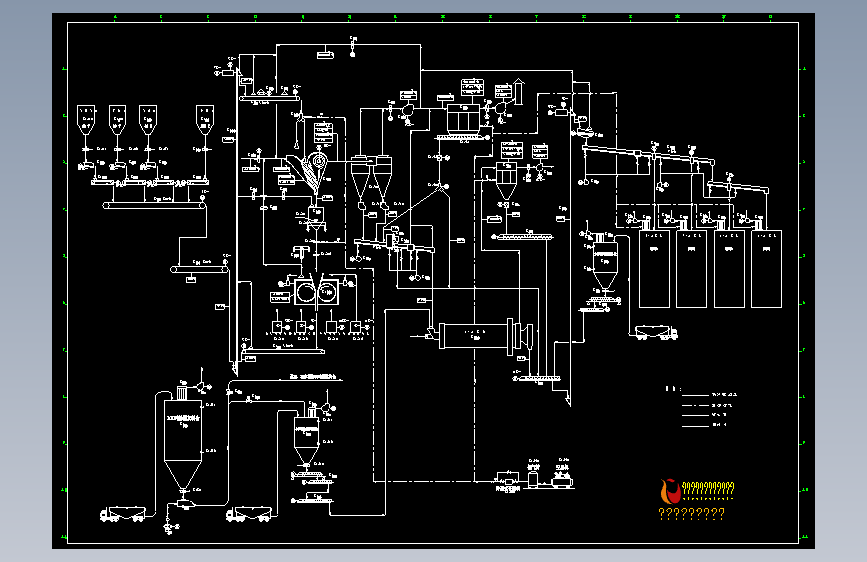Screen dimensions: 867x562
Task: Select the horizontal ball mill cylinder
Action: [x=476, y=335]
